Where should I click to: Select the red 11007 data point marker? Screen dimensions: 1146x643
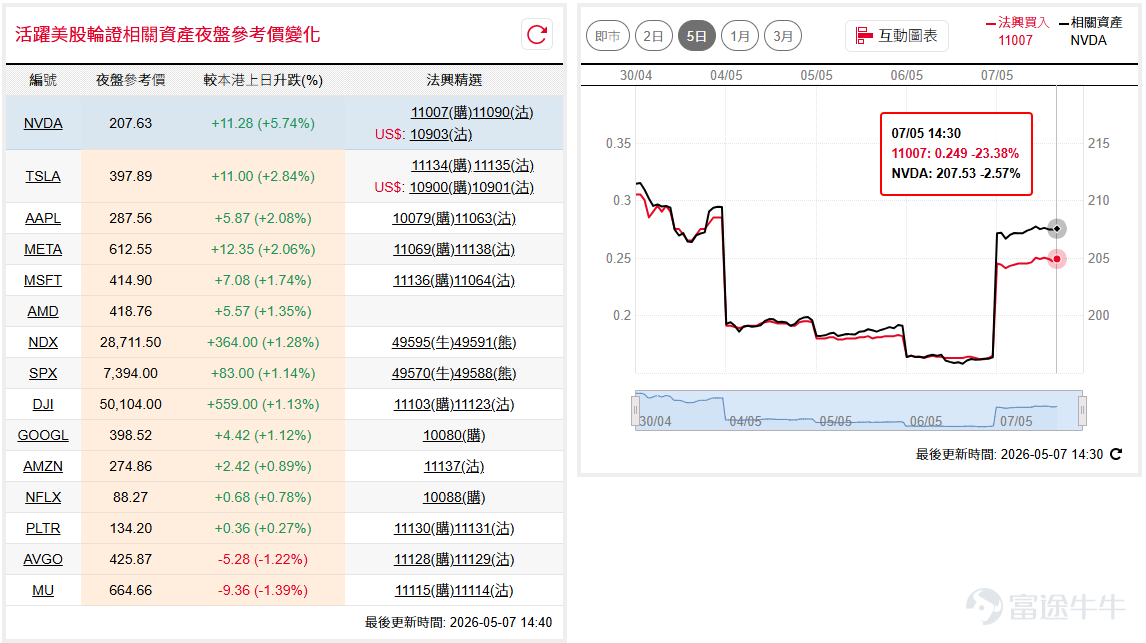point(1057,259)
